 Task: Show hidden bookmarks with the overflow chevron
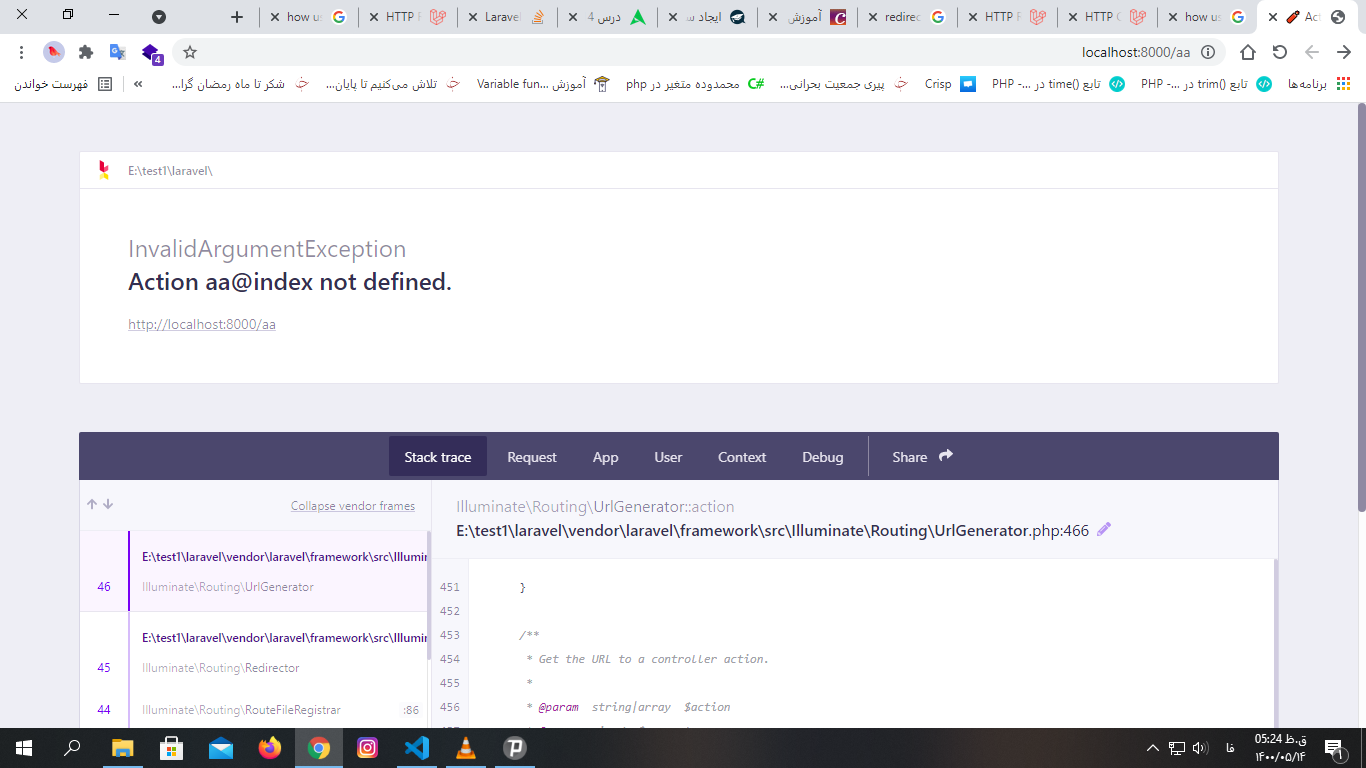138,84
